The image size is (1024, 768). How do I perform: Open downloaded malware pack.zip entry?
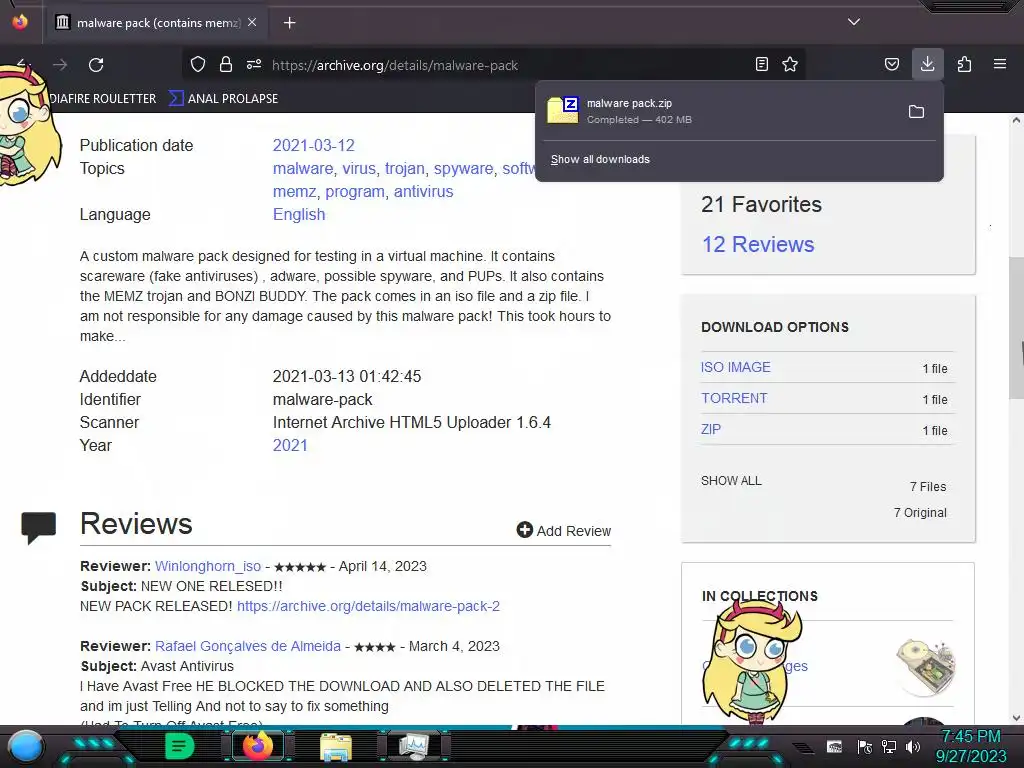click(x=718, y=111)
